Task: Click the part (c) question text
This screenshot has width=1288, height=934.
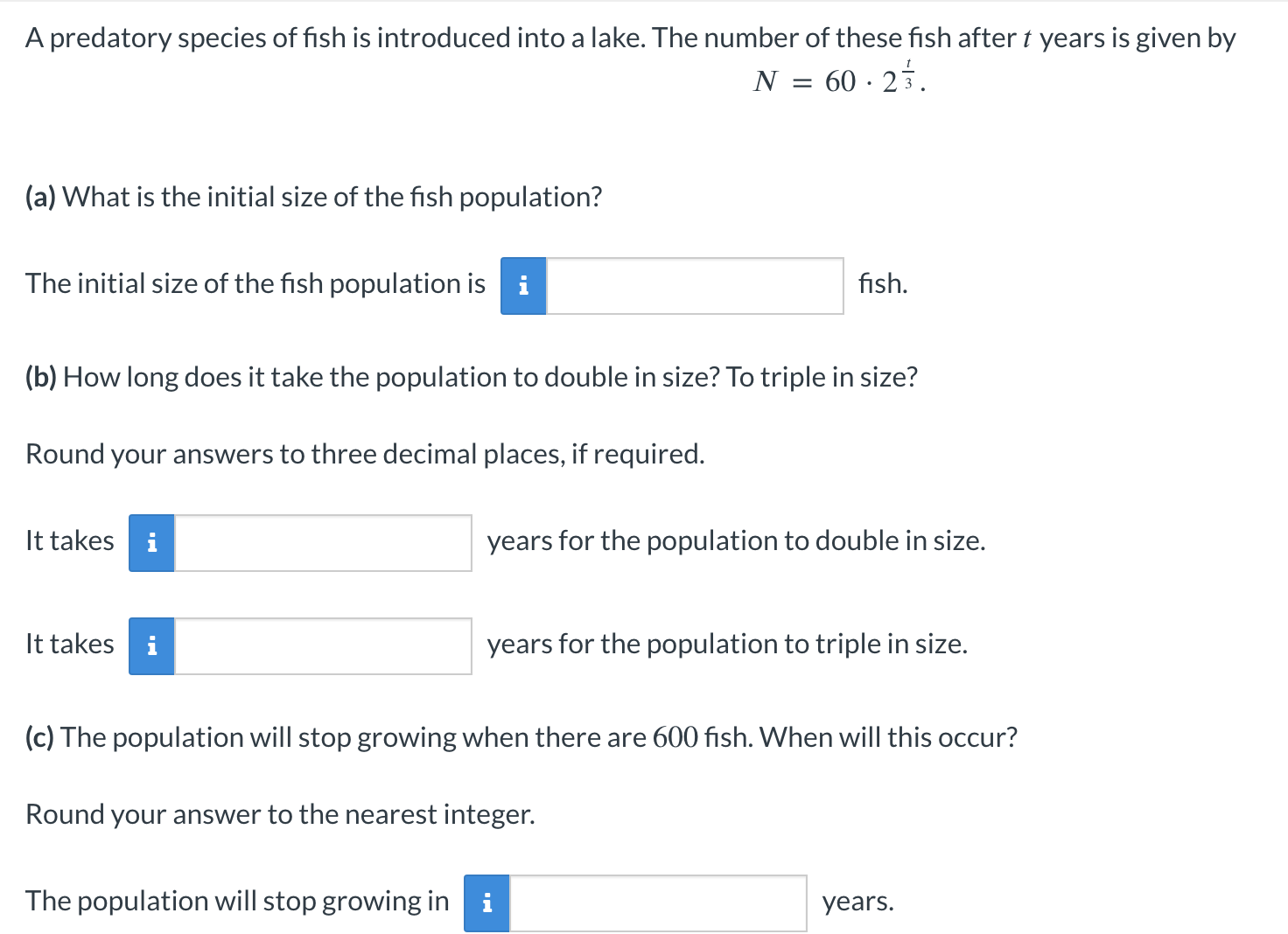Action: [x=521, y=737]
